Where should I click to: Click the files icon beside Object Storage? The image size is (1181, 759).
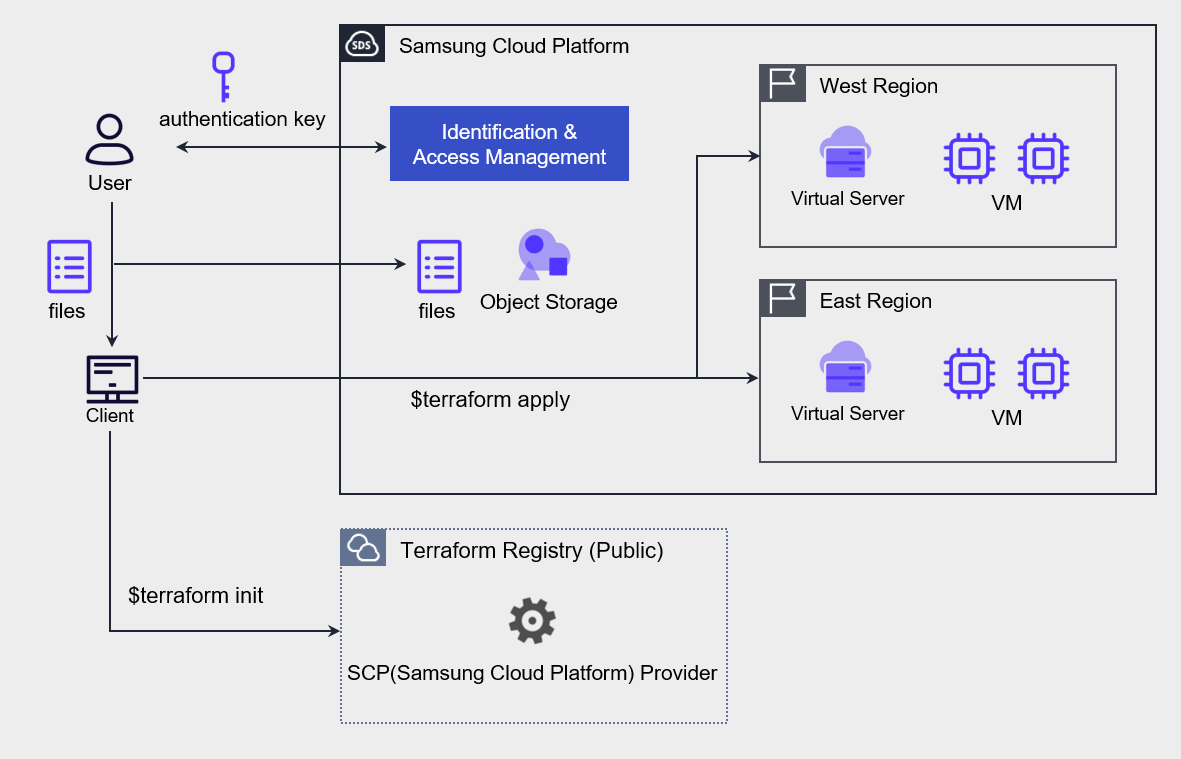click(x=439, y=266)
